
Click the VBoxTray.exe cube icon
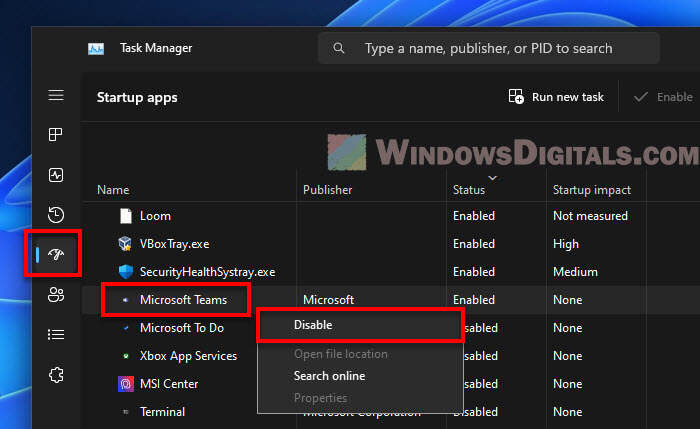pyautogui.click(x=125, y=244)
